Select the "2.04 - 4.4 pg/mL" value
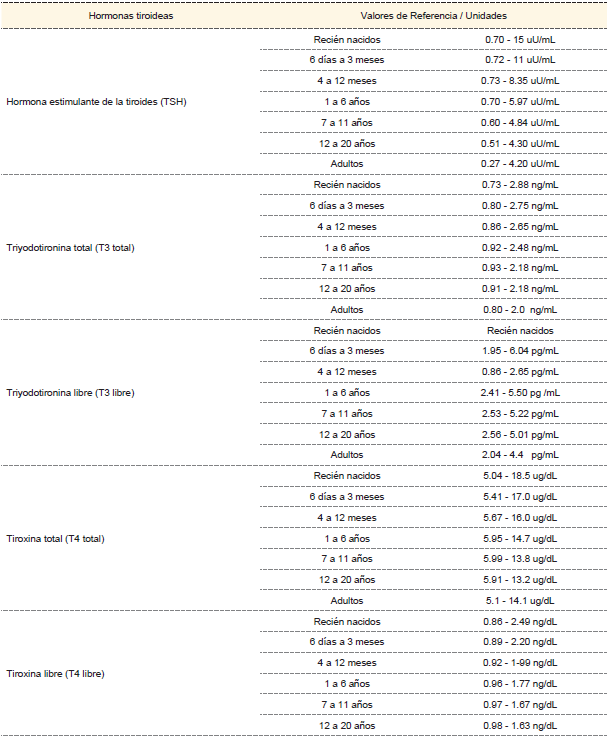Screen dimensions: 609x738 click(520, 455)
